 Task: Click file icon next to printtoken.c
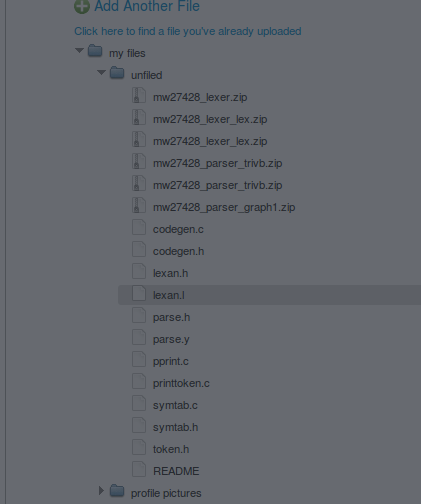(139, 381)
